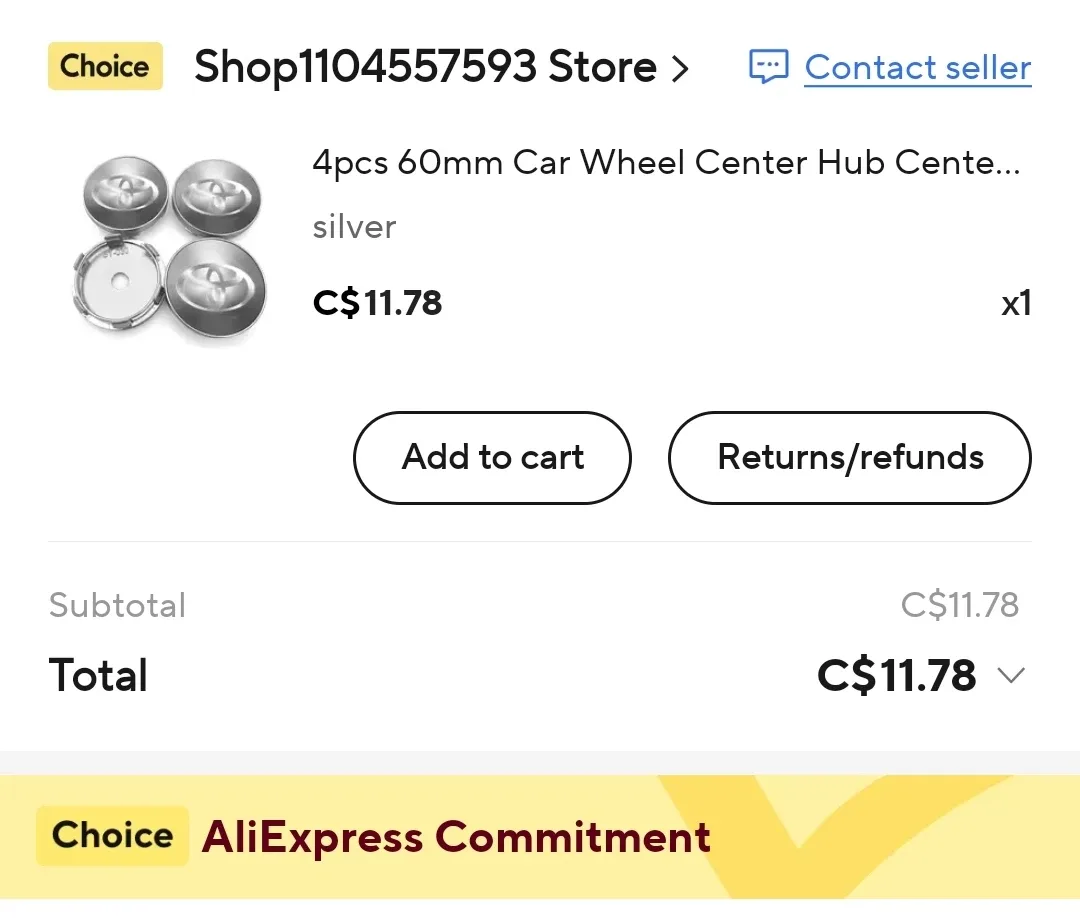Open the Returns/refunds policy
1080x918 pixels.
click(849, 458)
